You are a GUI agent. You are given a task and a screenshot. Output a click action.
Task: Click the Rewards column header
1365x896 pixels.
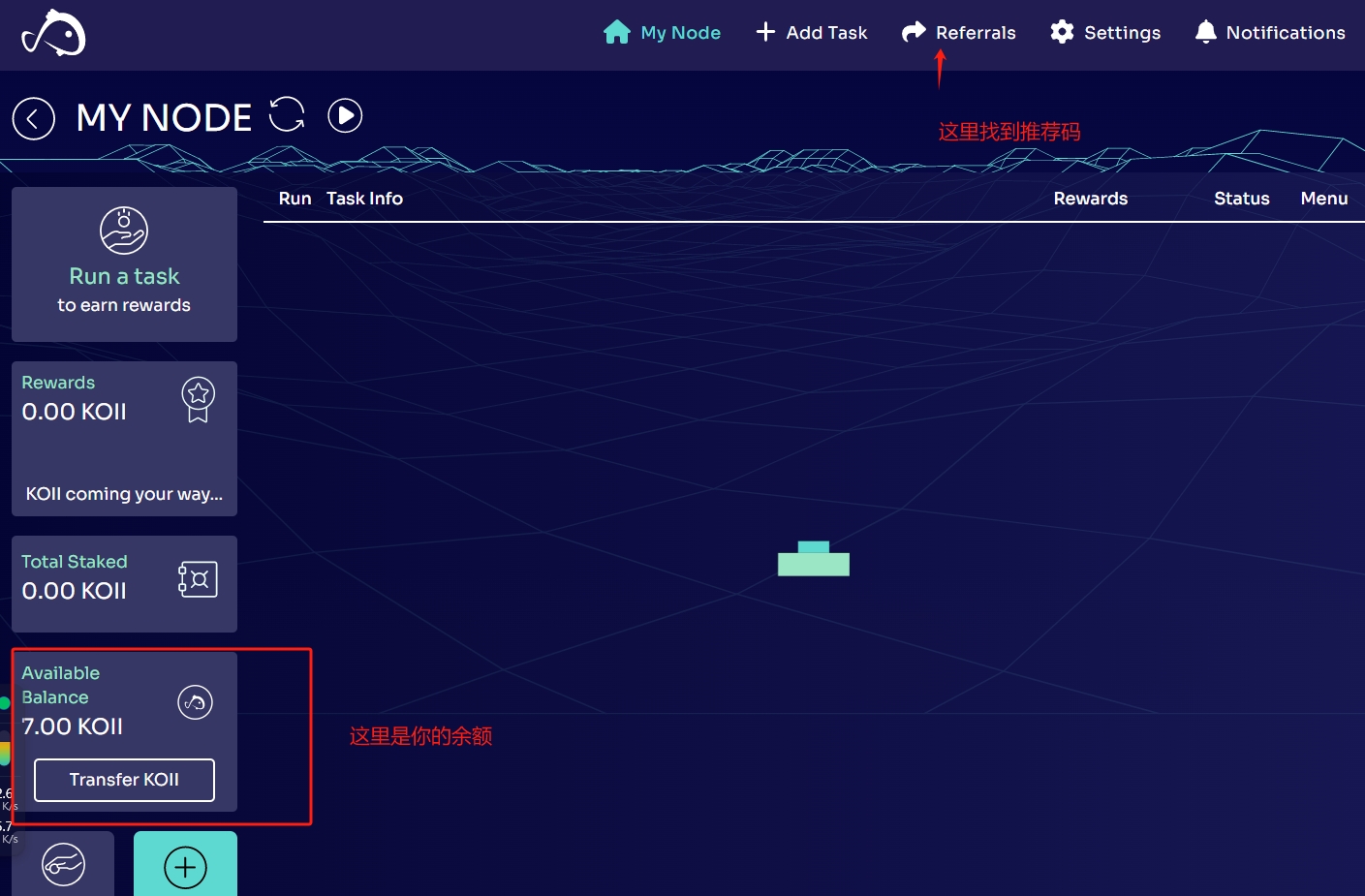tap(1091, 199)
